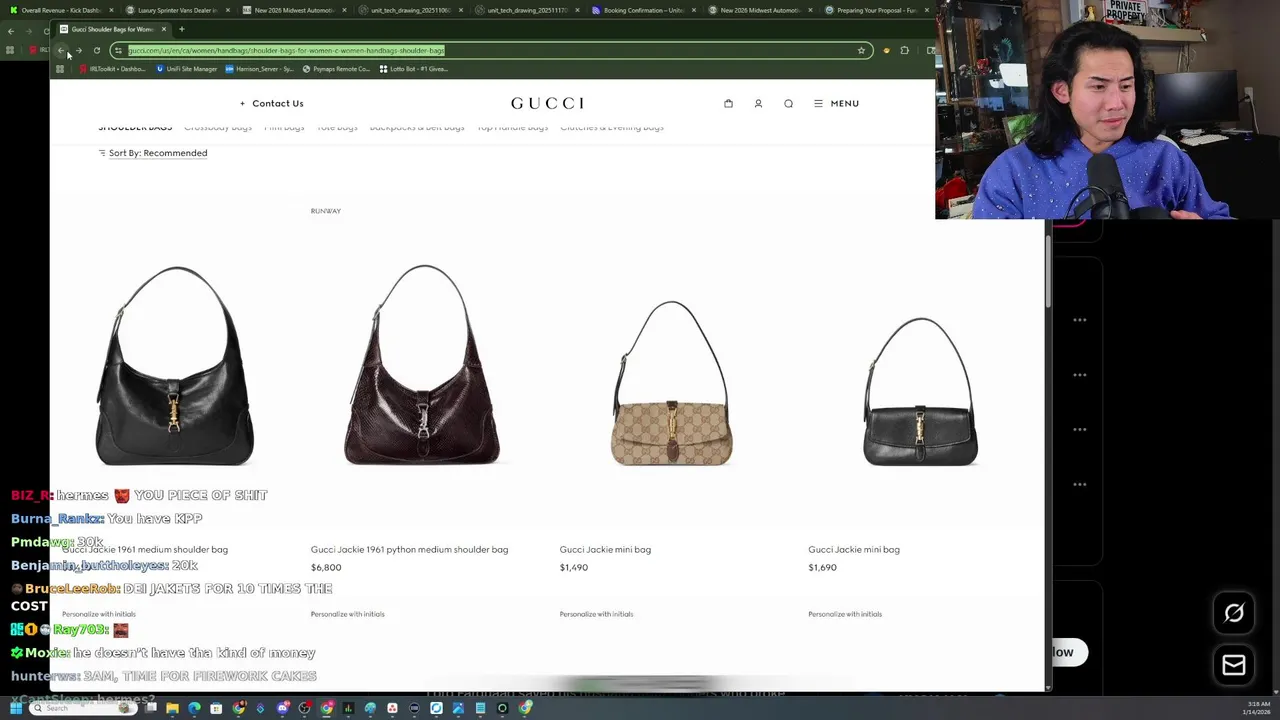Open the mail envelope icon on right panel
The height and width of the screenshot is (720, 1280).
(x=1234, y=665)
